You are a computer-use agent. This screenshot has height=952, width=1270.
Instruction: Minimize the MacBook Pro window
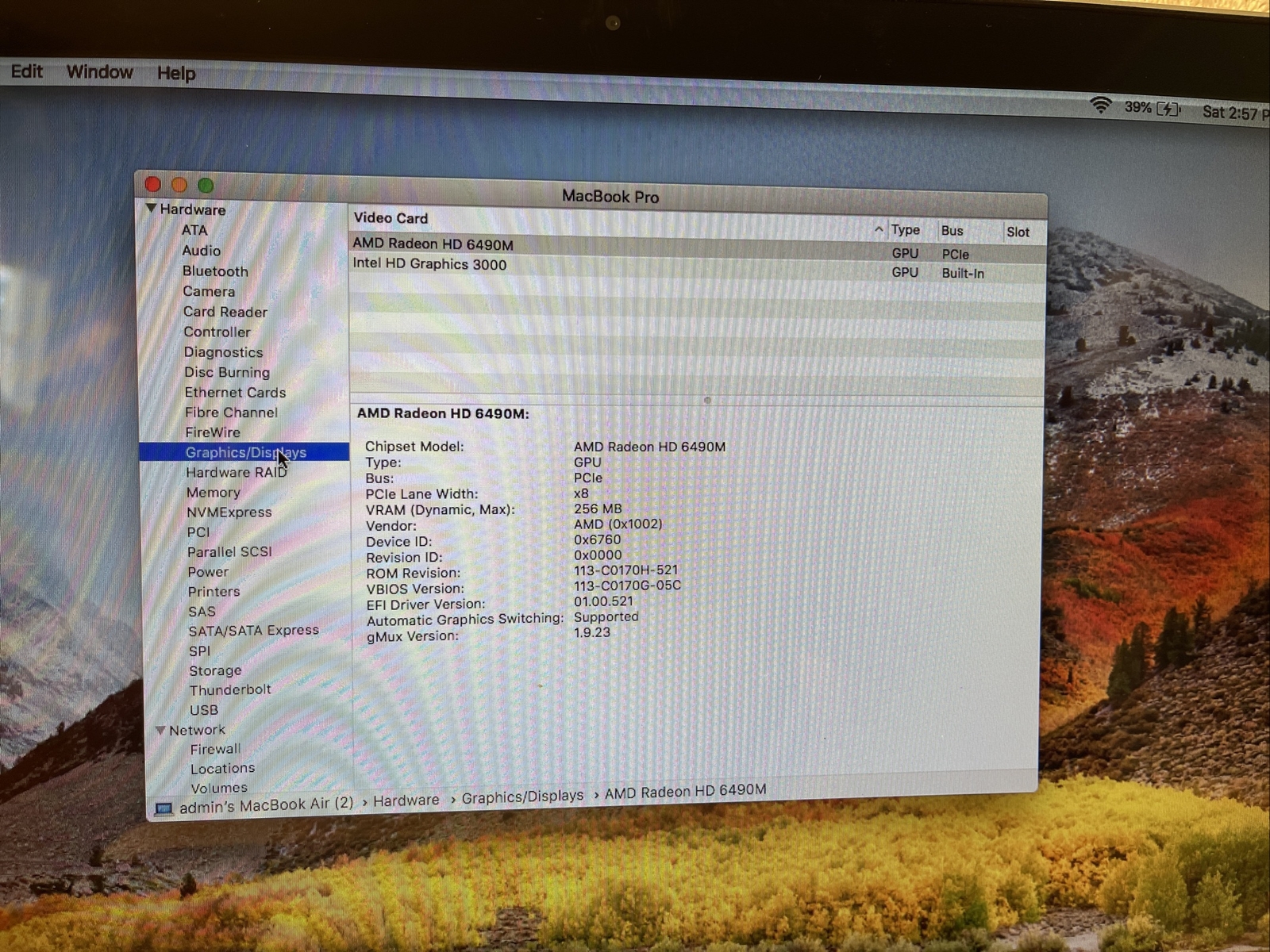tap(179, 185)
